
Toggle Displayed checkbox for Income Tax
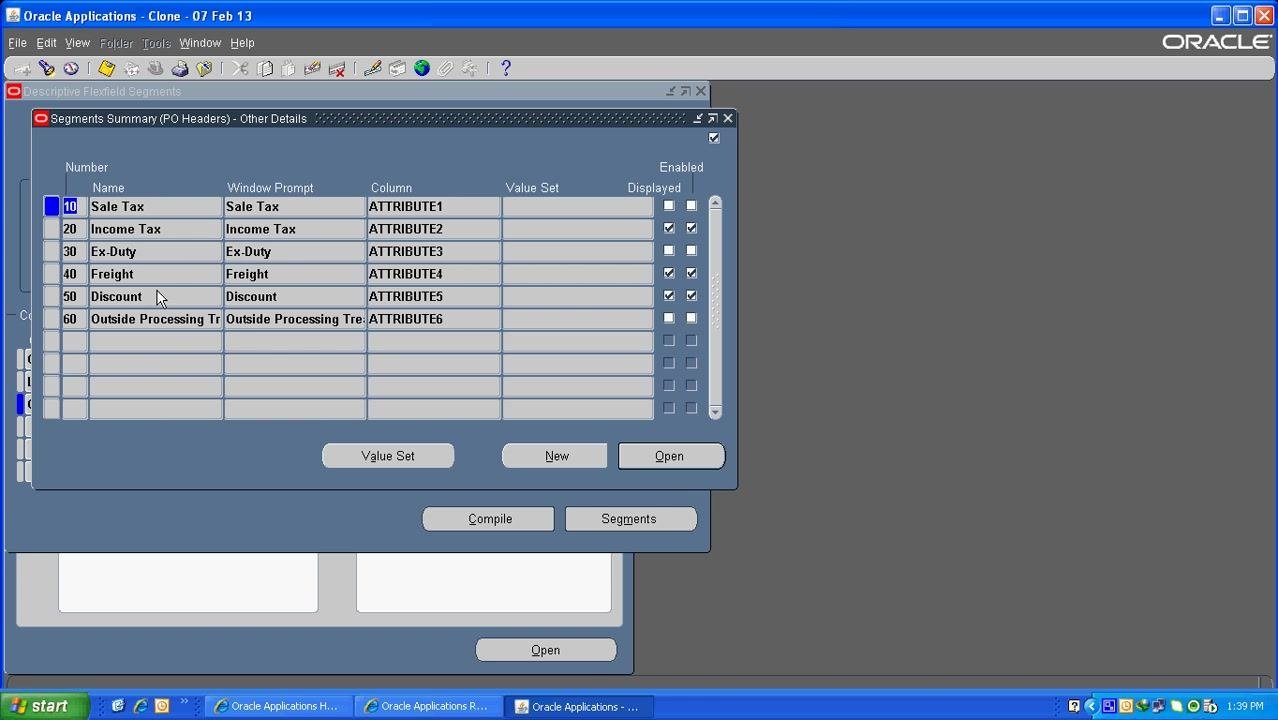coord(669,228)
